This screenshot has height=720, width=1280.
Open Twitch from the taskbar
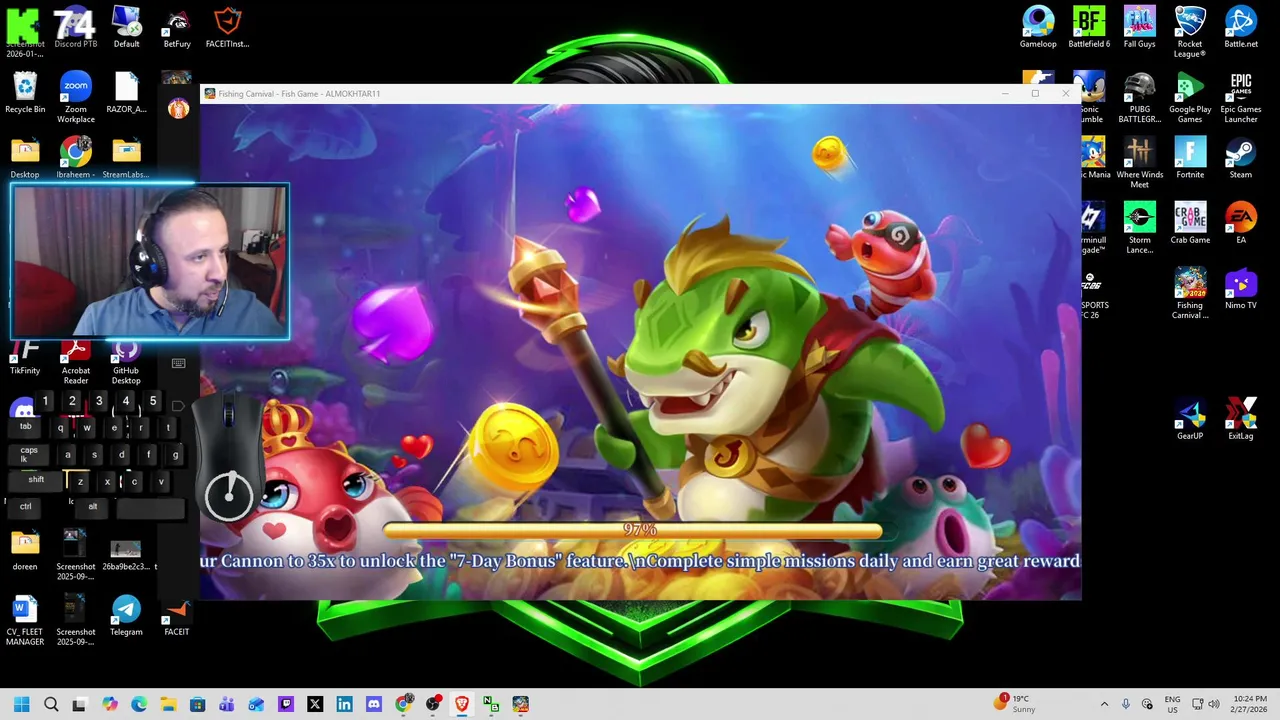point(286,704)
